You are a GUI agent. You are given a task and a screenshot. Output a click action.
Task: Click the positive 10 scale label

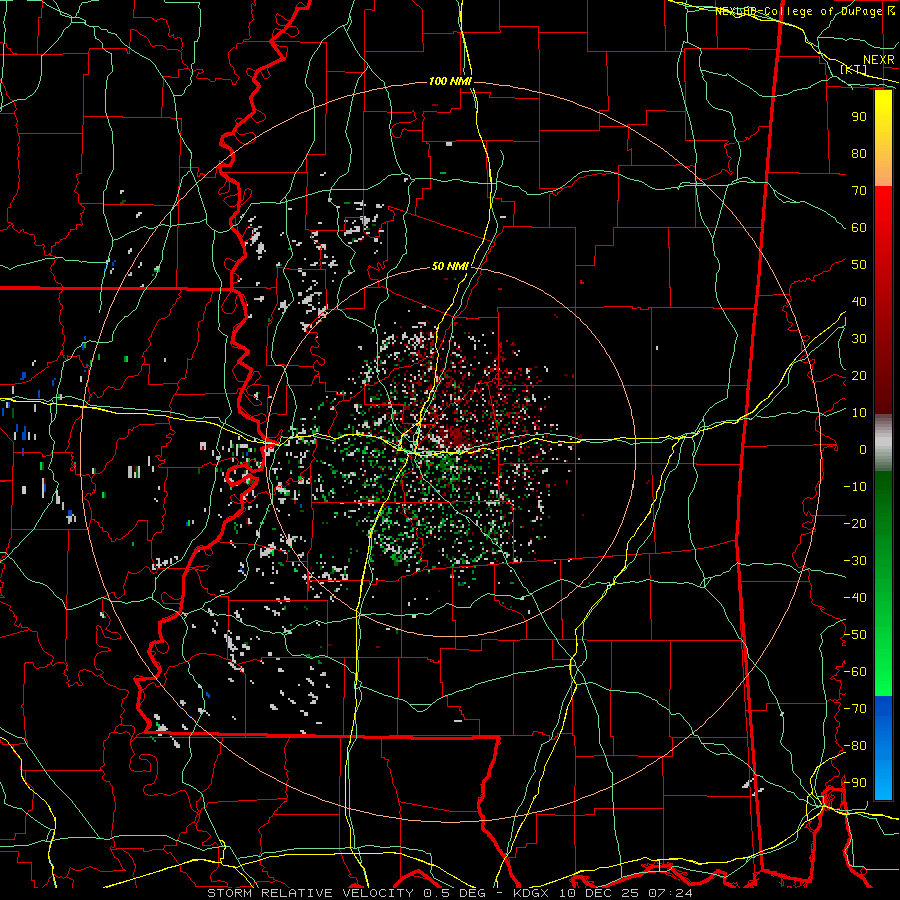click(859, 413)
